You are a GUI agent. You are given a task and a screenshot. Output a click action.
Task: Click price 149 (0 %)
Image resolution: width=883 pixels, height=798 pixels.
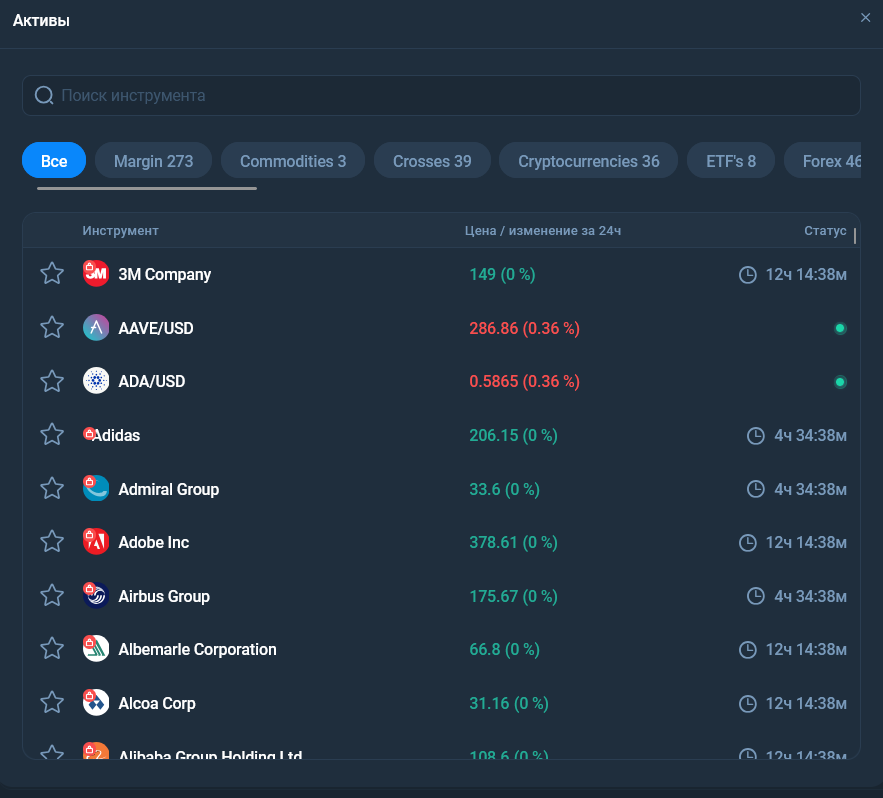click(x=502, y=274)
